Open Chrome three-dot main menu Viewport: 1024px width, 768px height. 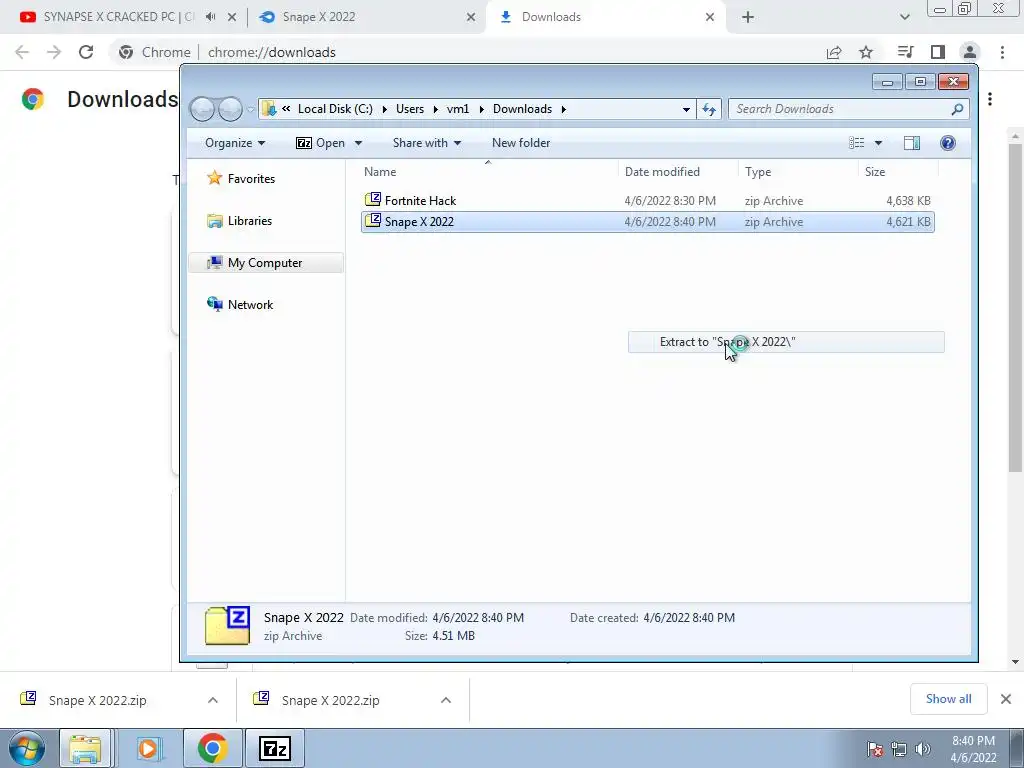(x=1002, y=52)
